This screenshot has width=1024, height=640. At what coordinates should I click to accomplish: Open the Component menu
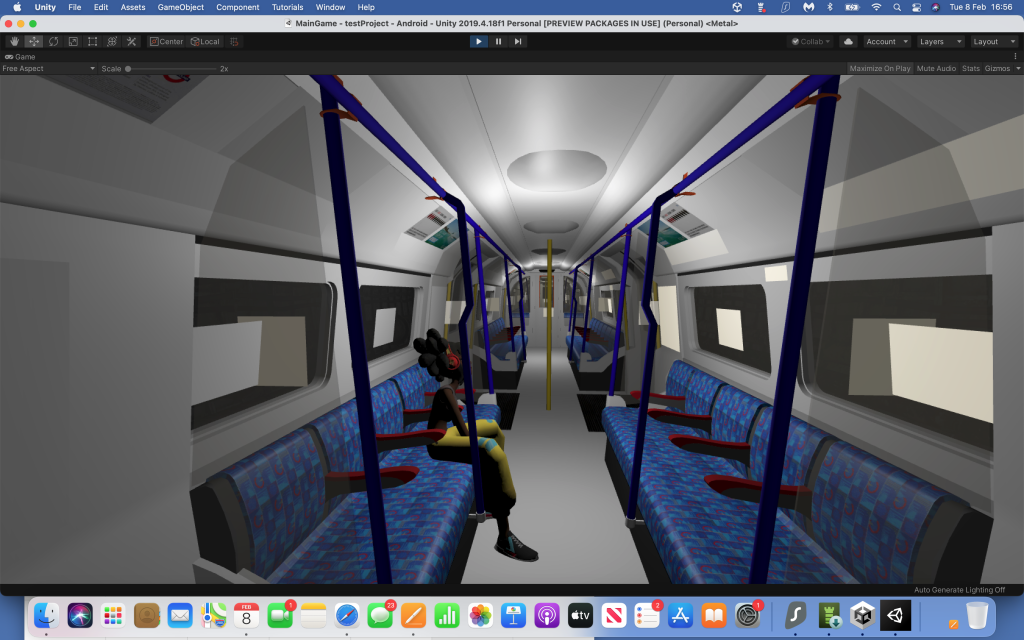(238, 7)
